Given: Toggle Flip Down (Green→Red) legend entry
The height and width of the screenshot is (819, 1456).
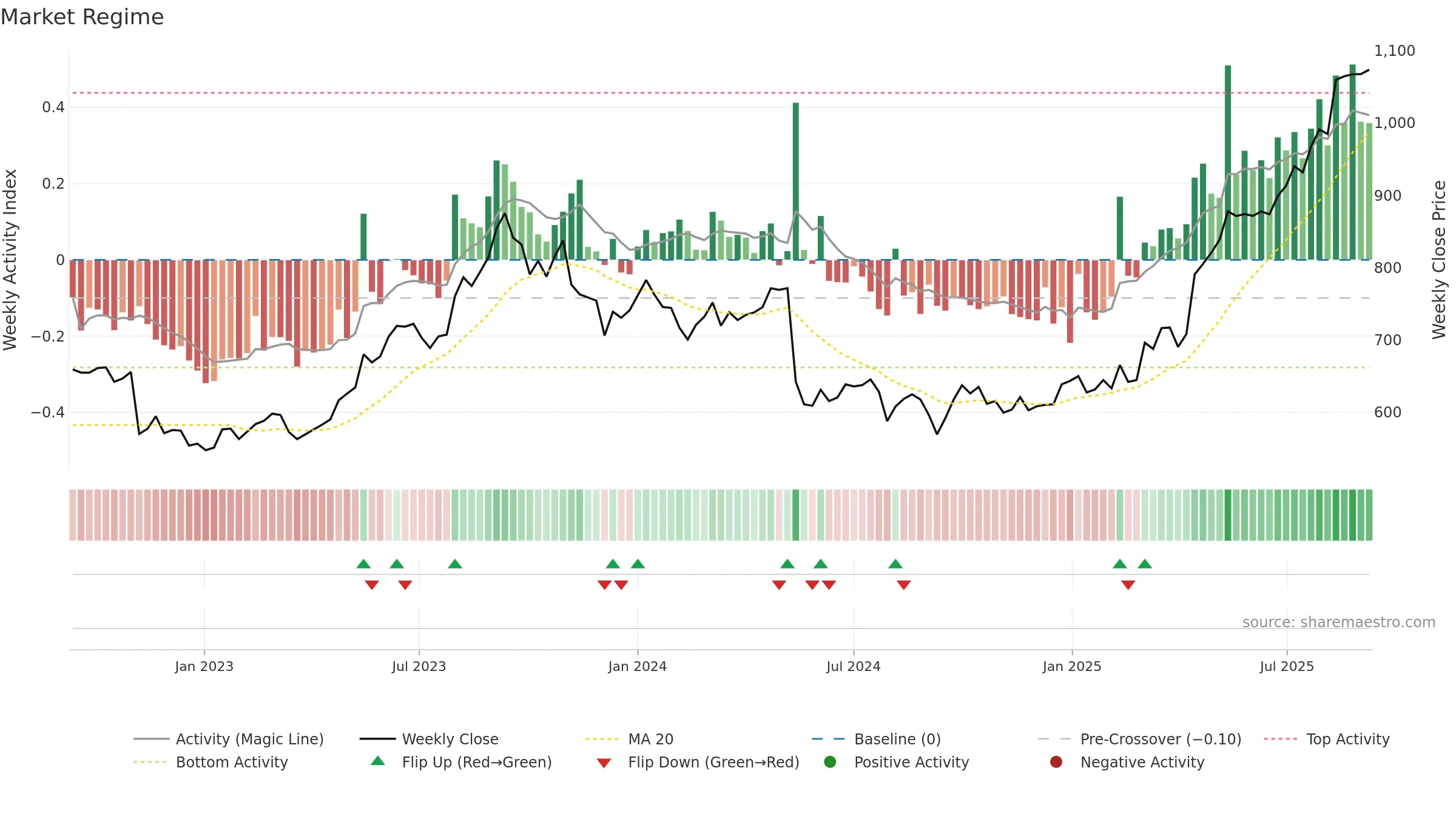Looking at the screenshot, I should (x=698, y=762).
